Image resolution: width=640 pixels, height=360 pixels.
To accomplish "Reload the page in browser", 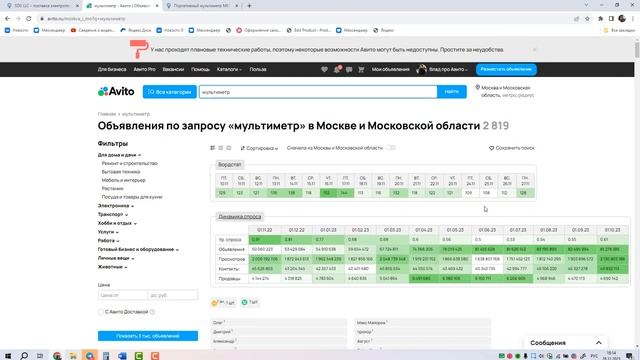I will click(x=29, y=18).
